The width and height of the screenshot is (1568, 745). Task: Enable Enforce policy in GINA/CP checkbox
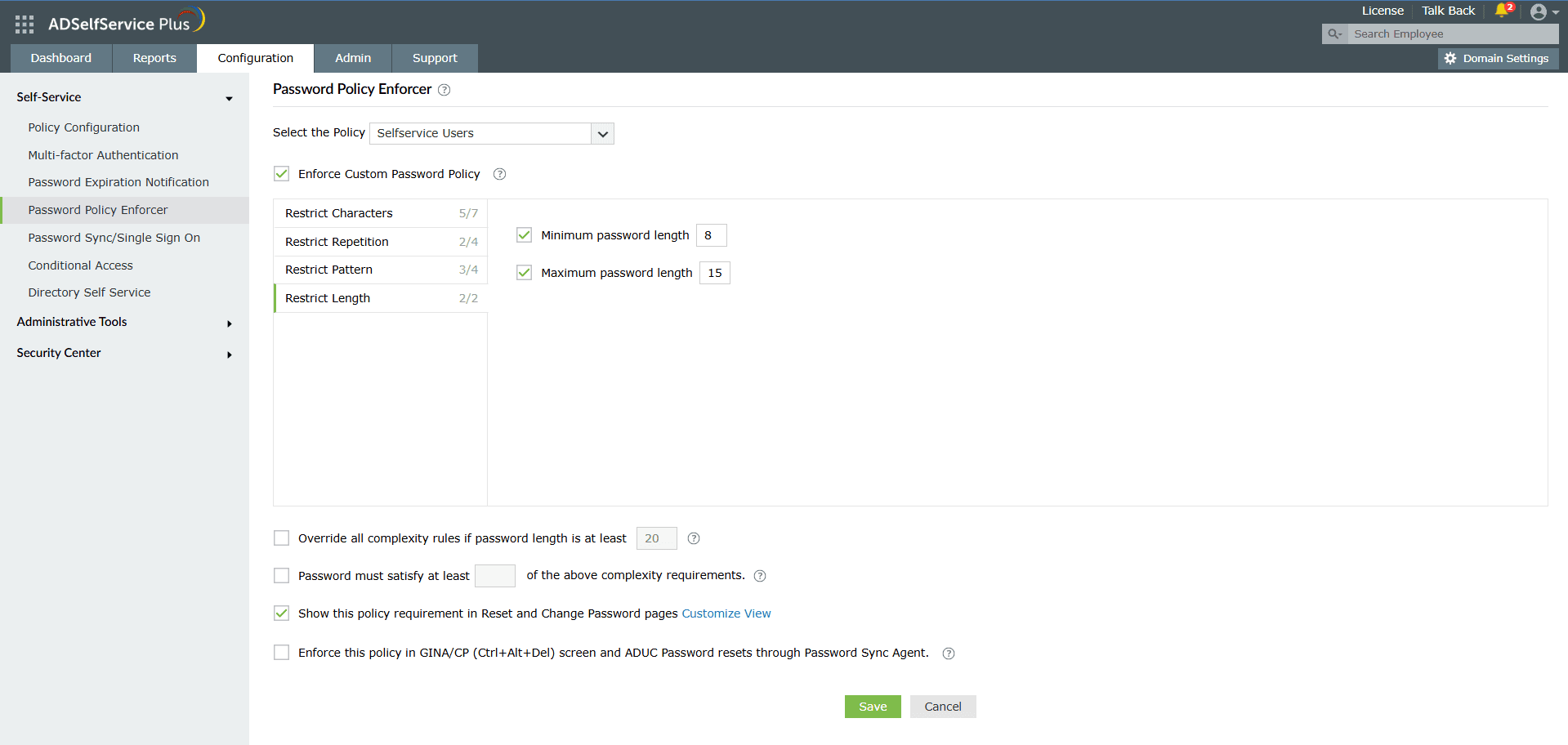282,653
